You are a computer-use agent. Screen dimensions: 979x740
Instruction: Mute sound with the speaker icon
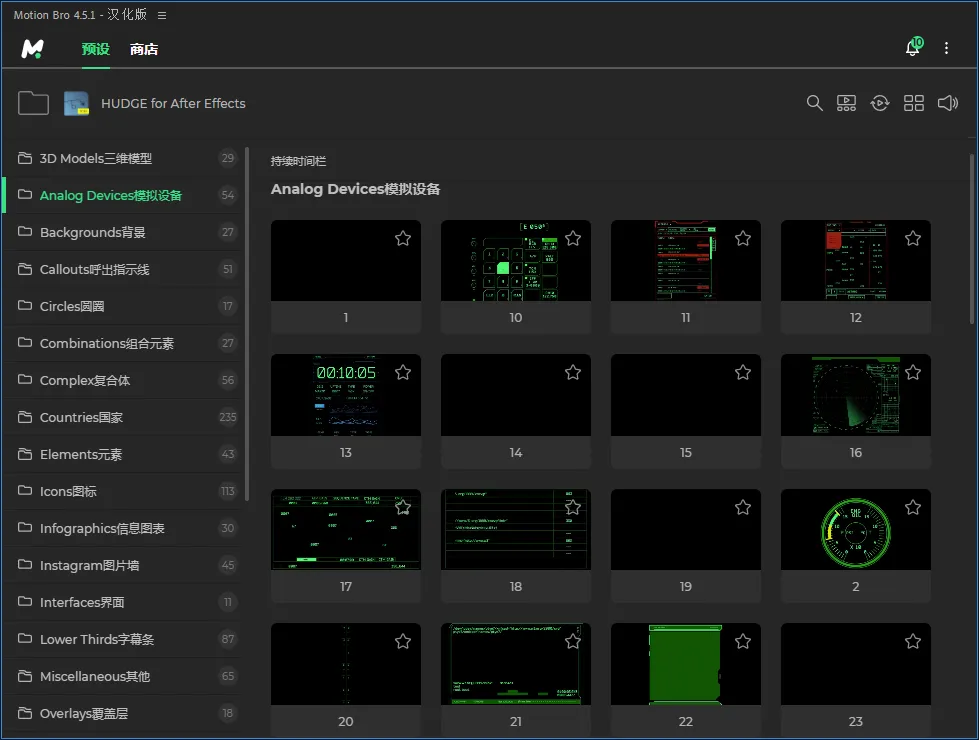(x=947, y=103)
